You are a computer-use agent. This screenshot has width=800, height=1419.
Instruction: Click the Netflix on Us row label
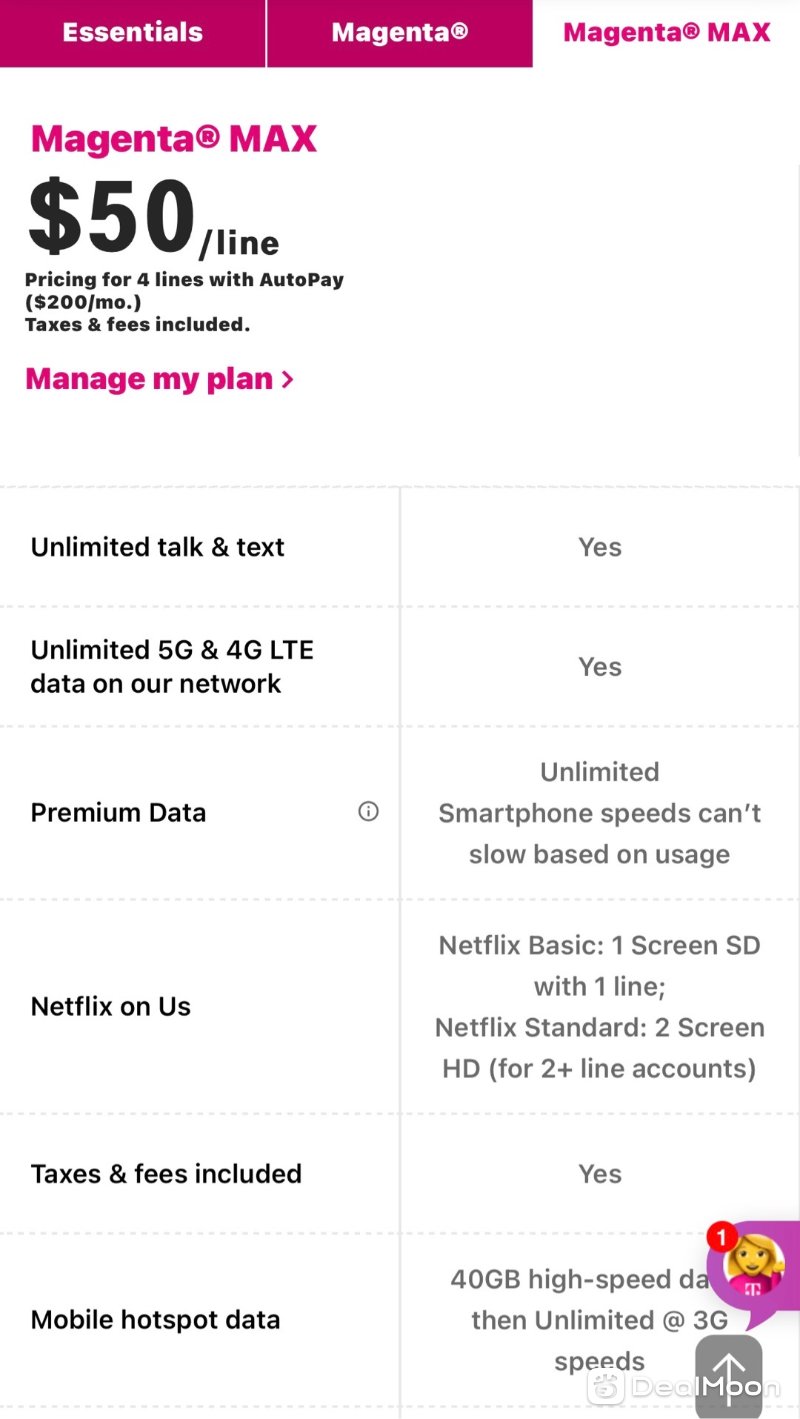click(x=110, y=1006)
